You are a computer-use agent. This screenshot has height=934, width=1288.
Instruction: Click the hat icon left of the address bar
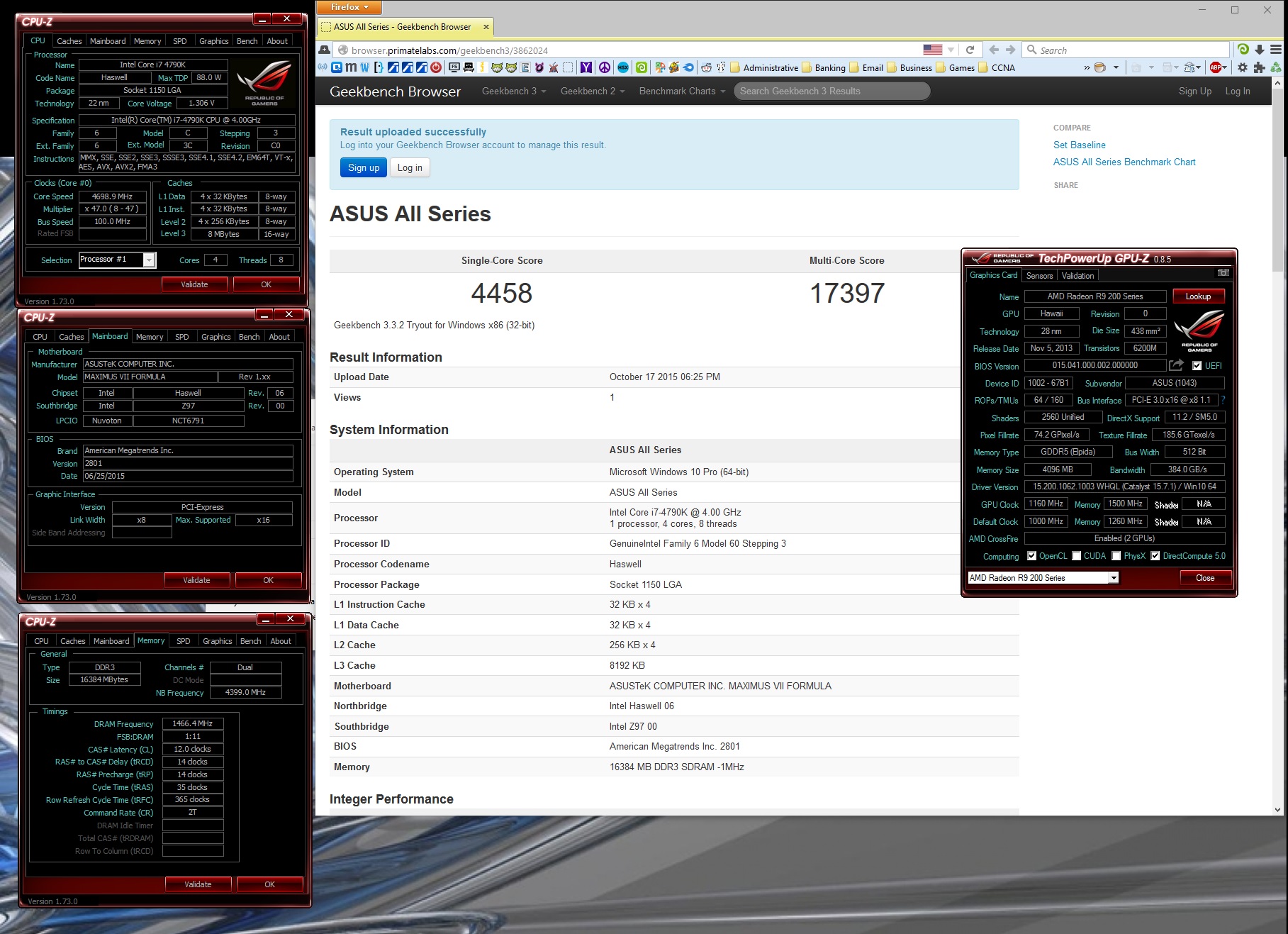pos(324,50)
